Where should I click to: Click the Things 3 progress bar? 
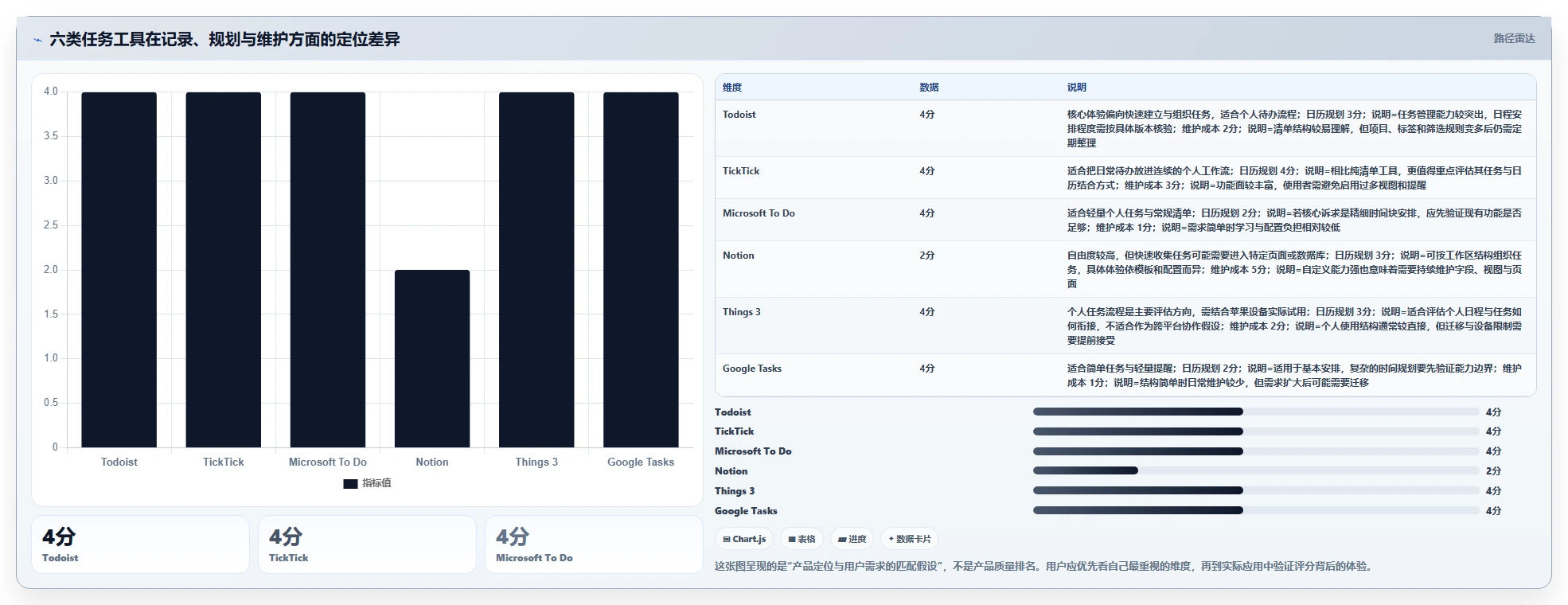[1256, 490]
